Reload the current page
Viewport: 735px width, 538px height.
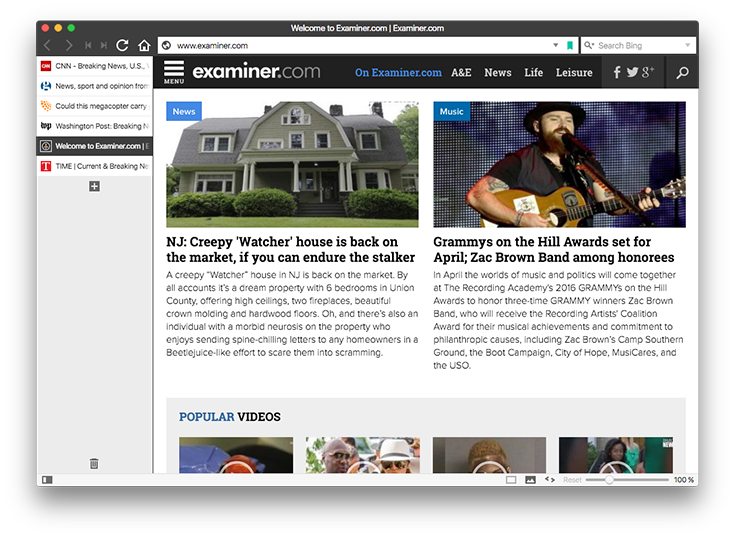[122, 45]
